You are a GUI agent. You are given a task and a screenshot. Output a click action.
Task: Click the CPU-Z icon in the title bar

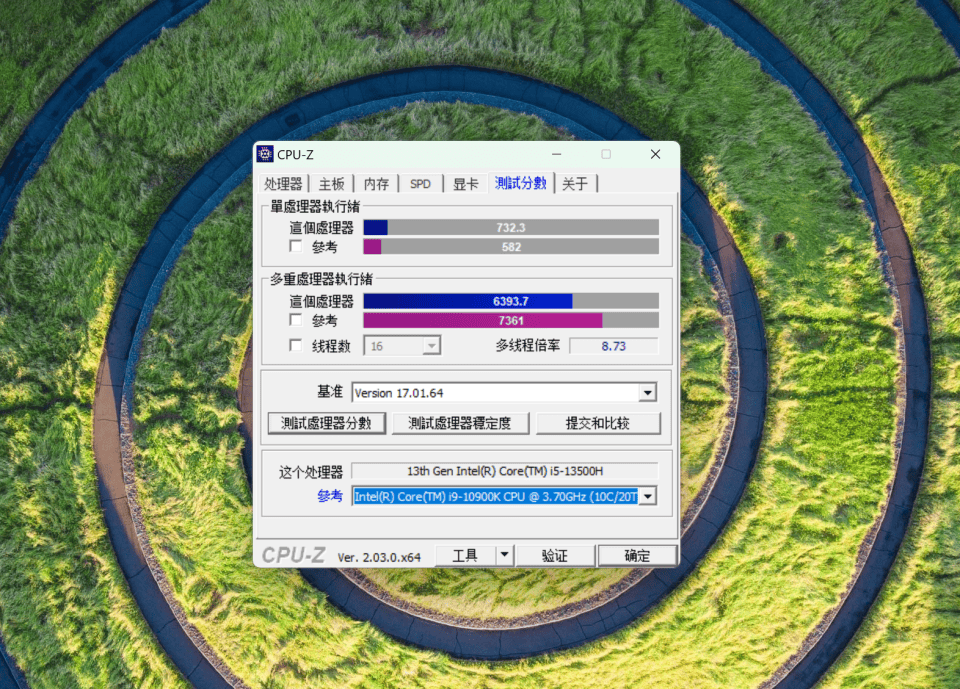[265, 154]
